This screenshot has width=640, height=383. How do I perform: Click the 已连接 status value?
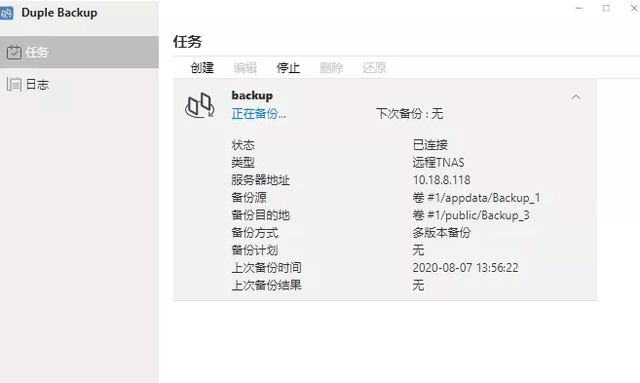pos(430,145)
